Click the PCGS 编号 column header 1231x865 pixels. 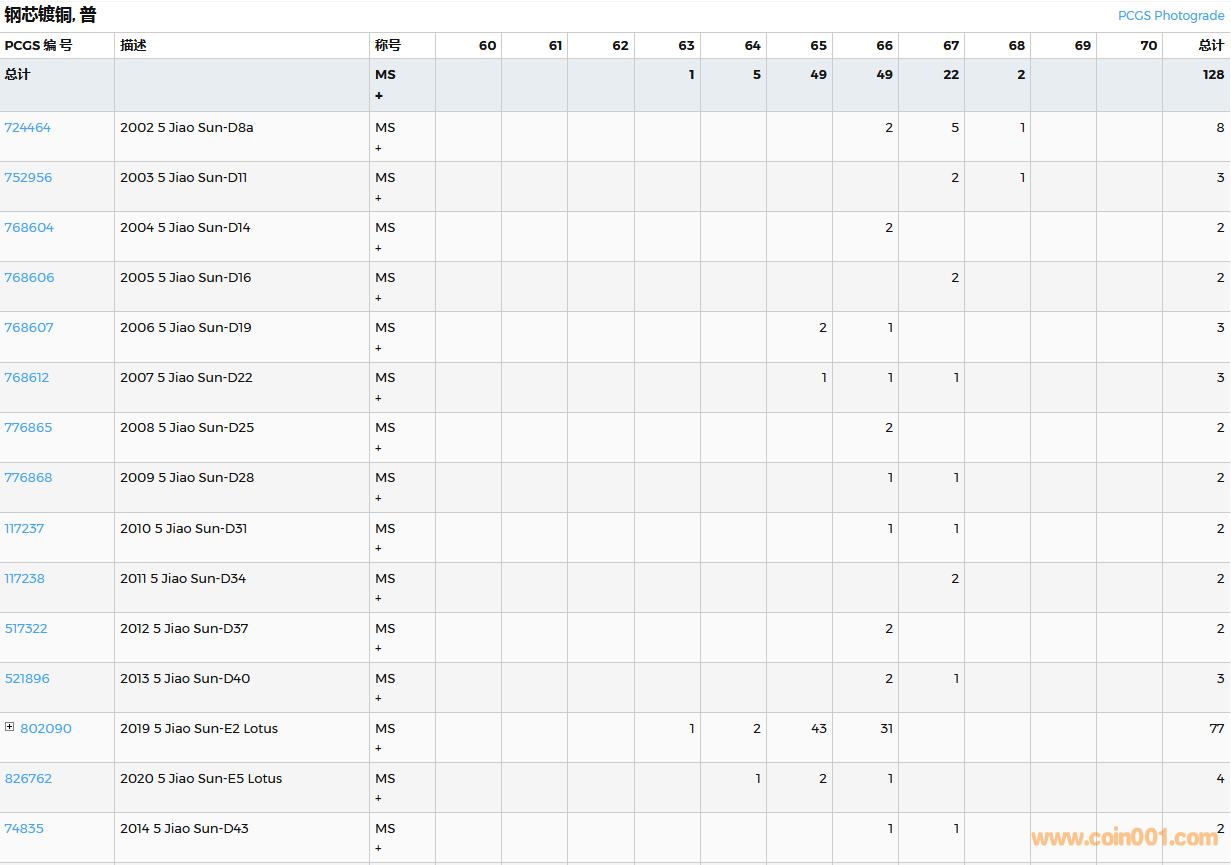point(38,46)
